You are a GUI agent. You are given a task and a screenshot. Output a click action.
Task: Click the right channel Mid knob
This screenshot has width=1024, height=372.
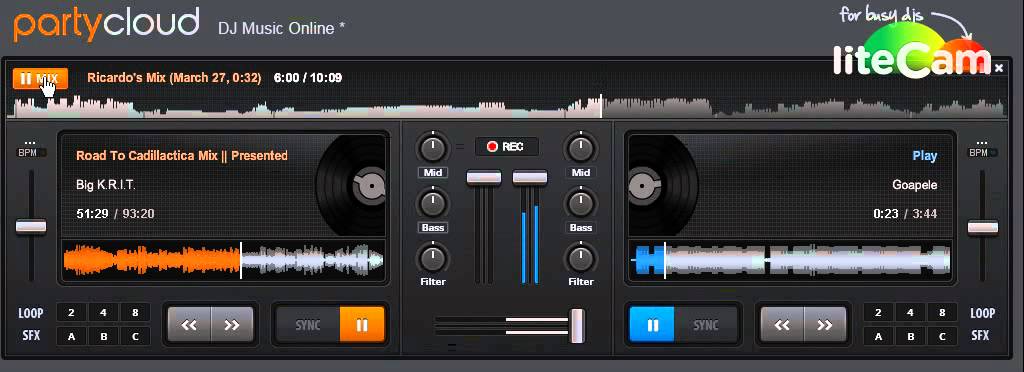coord(581,149)
